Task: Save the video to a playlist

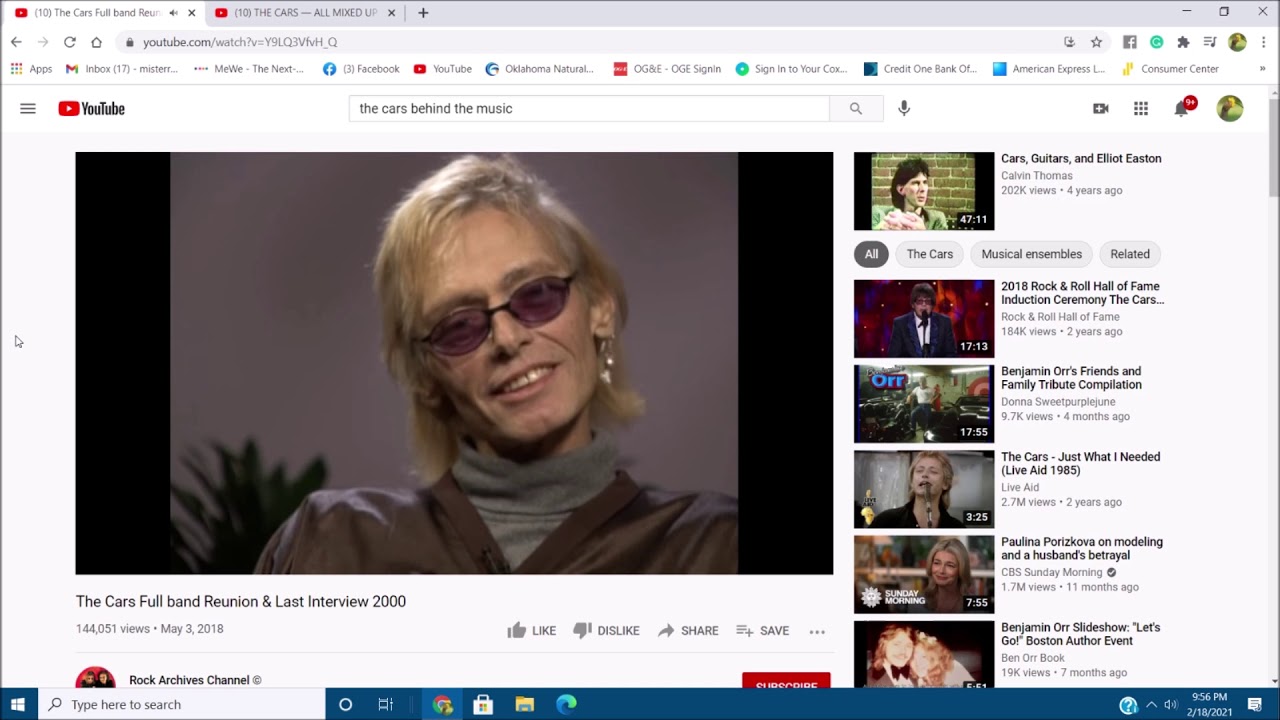Action: 763,630
